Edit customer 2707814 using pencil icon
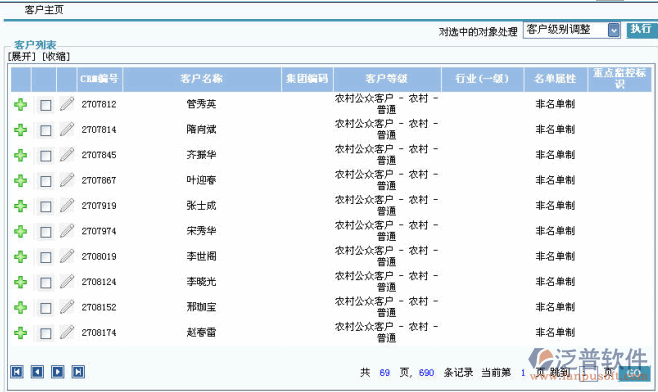 click(67, 129)
